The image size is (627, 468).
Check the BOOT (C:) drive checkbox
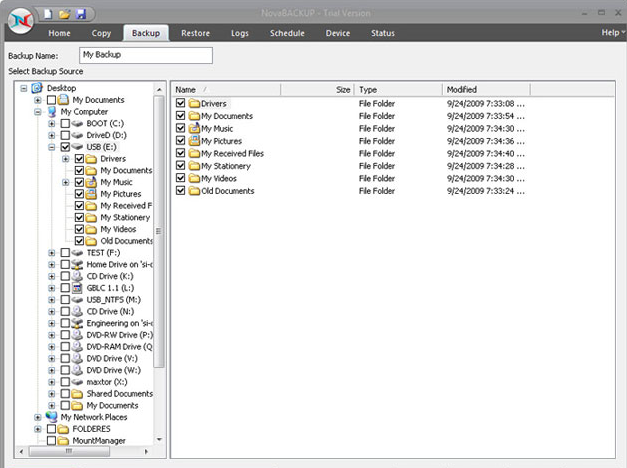coord(65,124)
